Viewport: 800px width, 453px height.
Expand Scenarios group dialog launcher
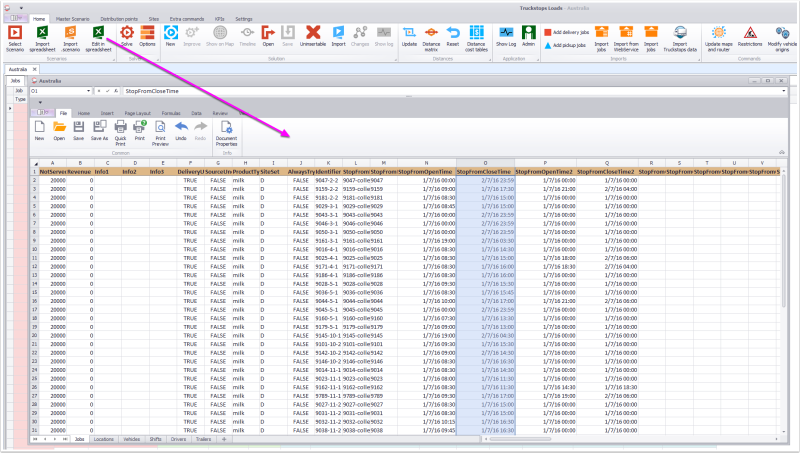coord(114,60)
